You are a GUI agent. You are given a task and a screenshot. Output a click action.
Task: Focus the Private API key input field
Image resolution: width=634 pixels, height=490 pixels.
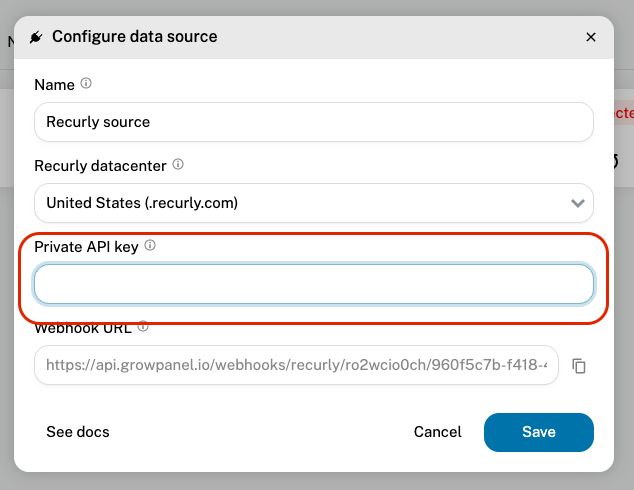tap(314, 284)
